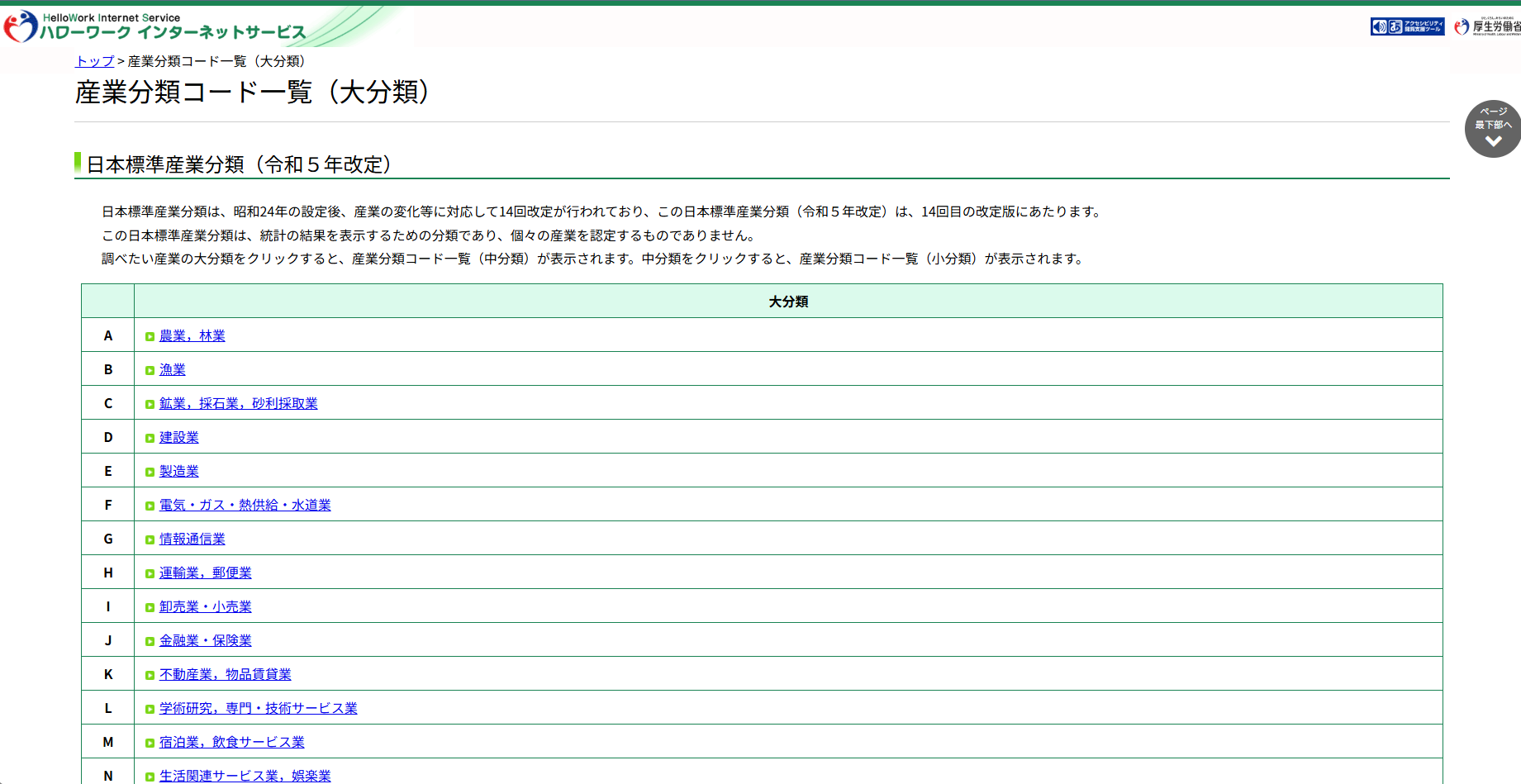Click green arrow icon beside 不動産業，物品賃貸業
This screenshot has width=1521, height=784.
150,675
